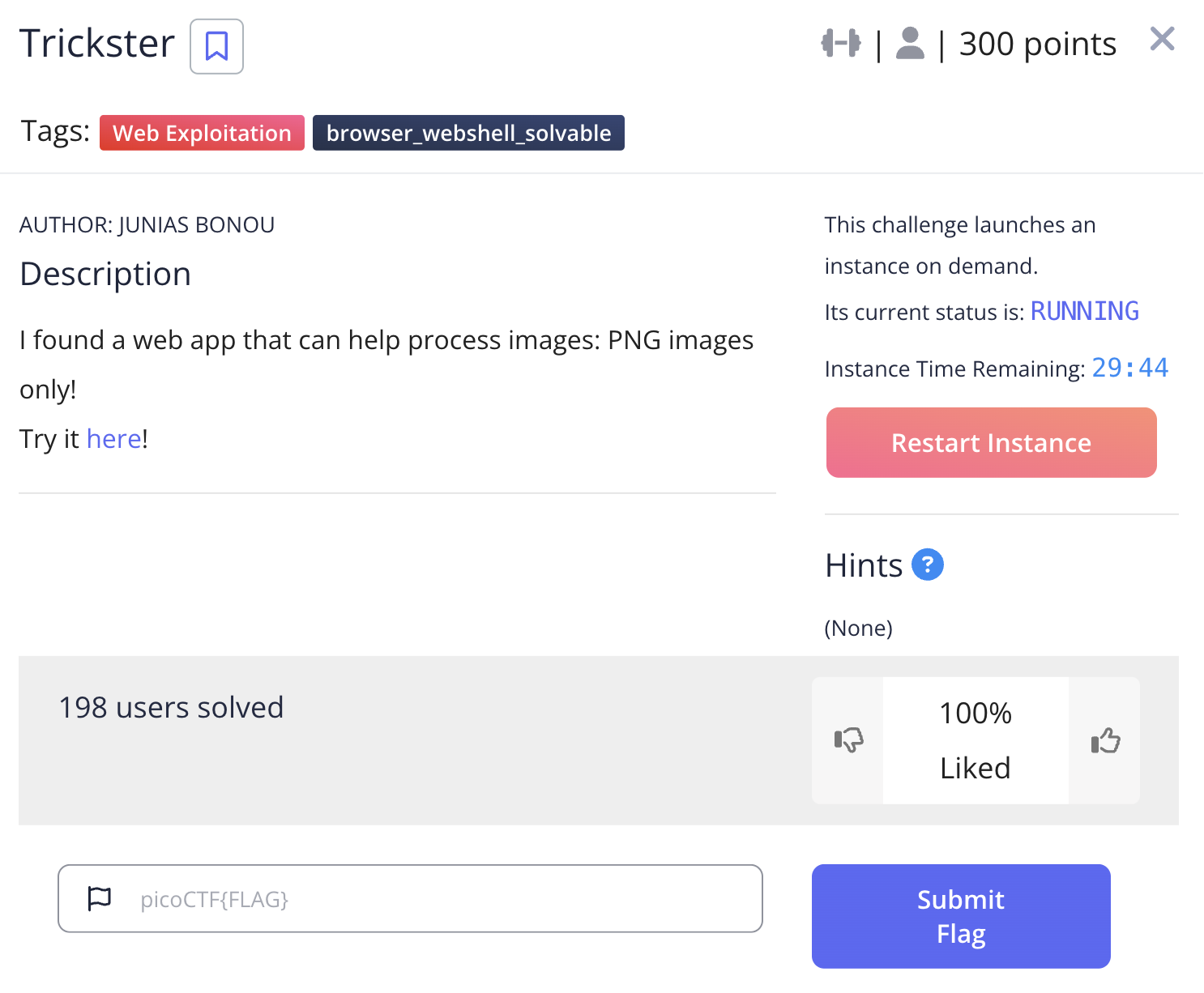
Task: Open the "here" challenge link
Action: pyautogui.click(x=113, y=439)
